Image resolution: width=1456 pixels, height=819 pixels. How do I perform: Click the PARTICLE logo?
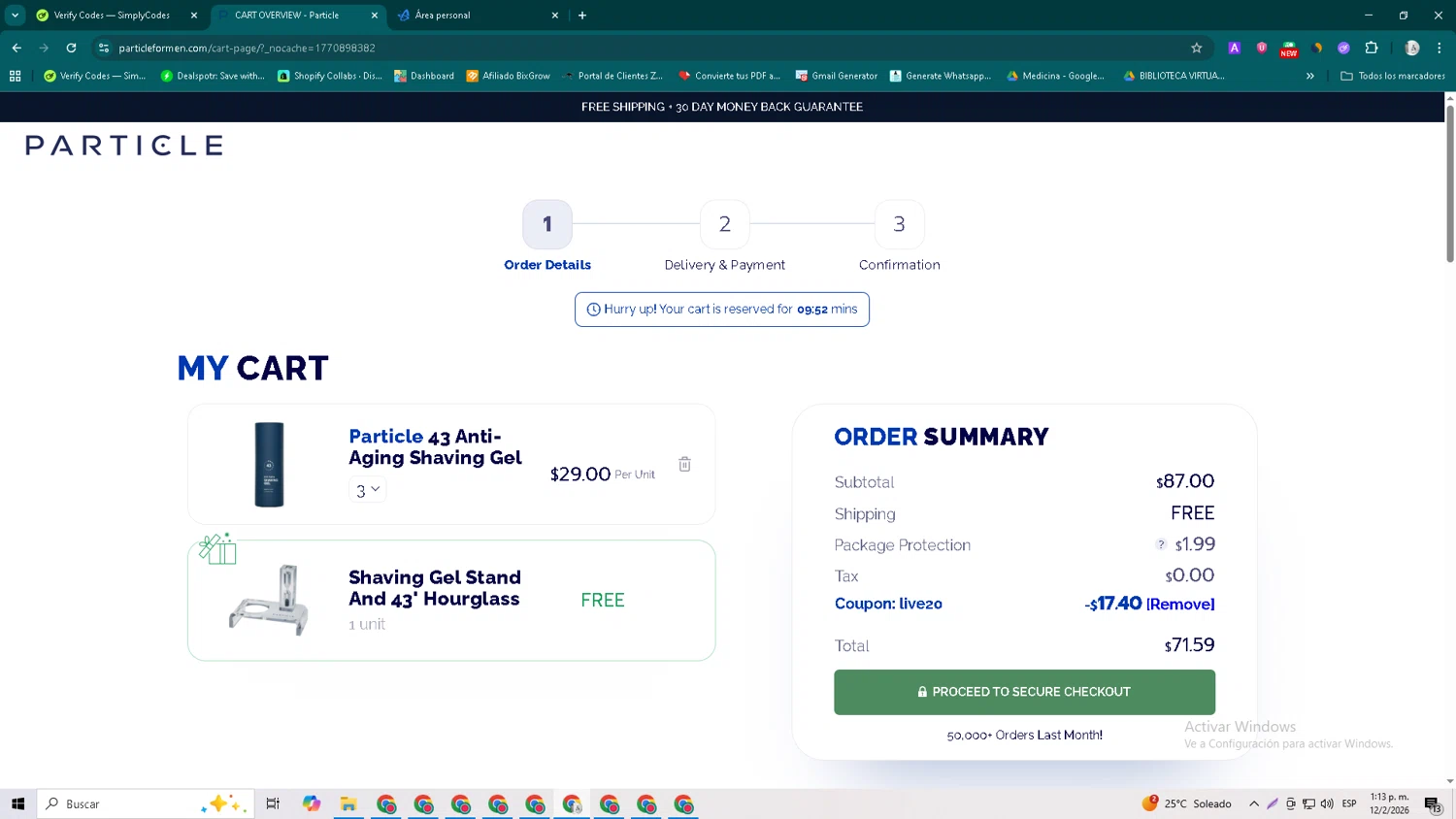point(124,146)
